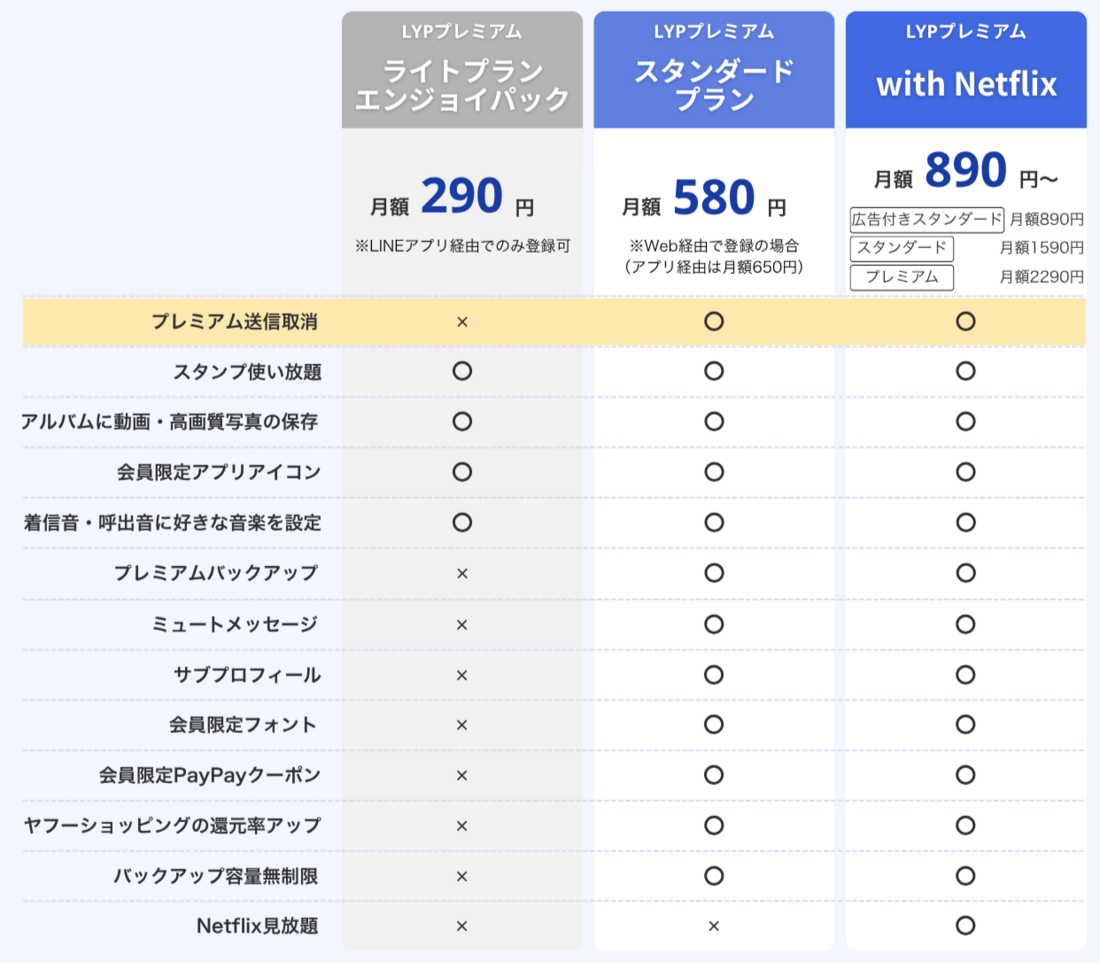Click Light plan circle for アルバム row

click(x=462, y=422)
